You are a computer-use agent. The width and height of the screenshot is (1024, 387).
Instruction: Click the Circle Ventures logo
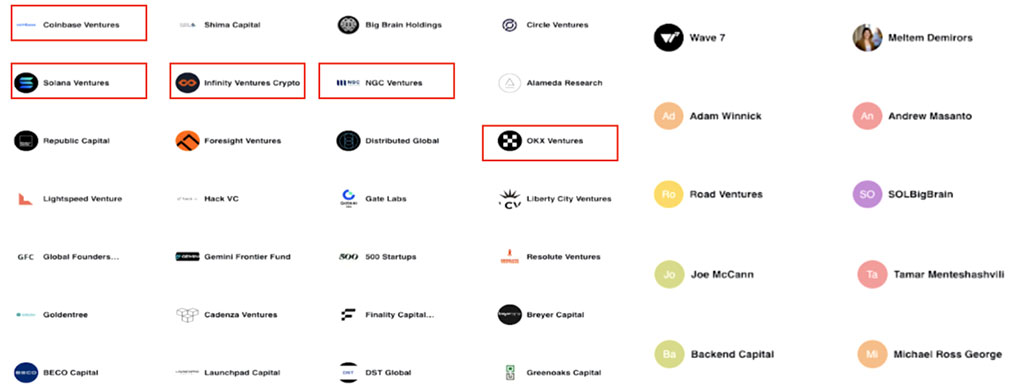click(509, 25)
